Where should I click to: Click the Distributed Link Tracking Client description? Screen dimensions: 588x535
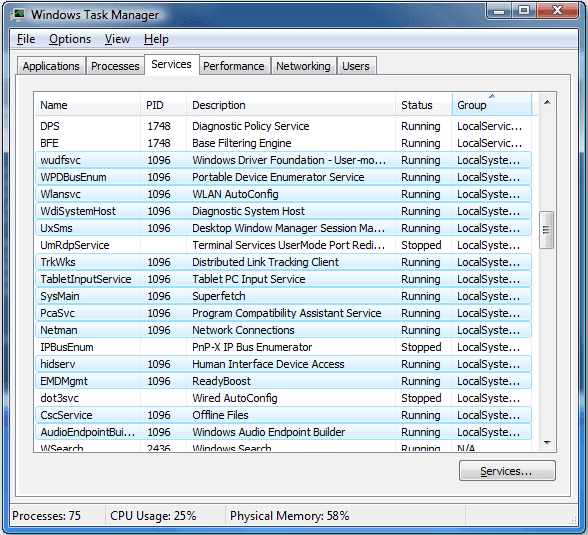pos(265,262)
